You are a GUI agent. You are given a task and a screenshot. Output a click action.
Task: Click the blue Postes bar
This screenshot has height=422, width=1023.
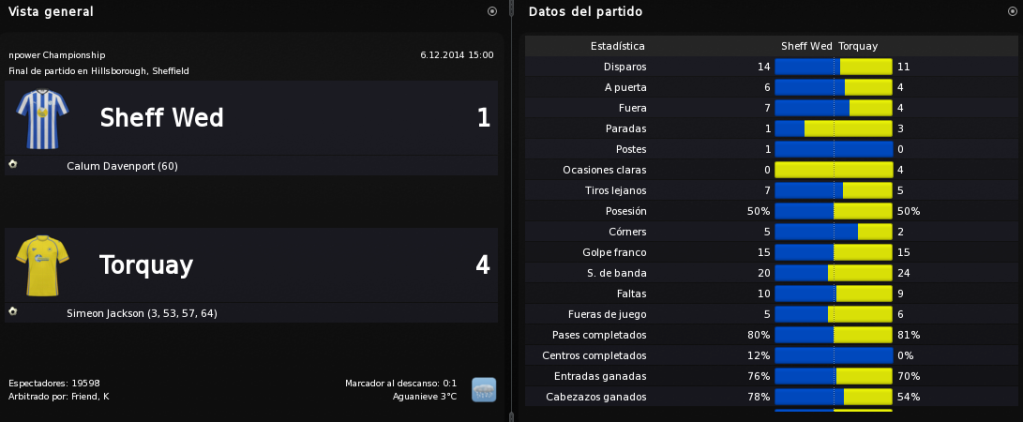tap(833, 149)
